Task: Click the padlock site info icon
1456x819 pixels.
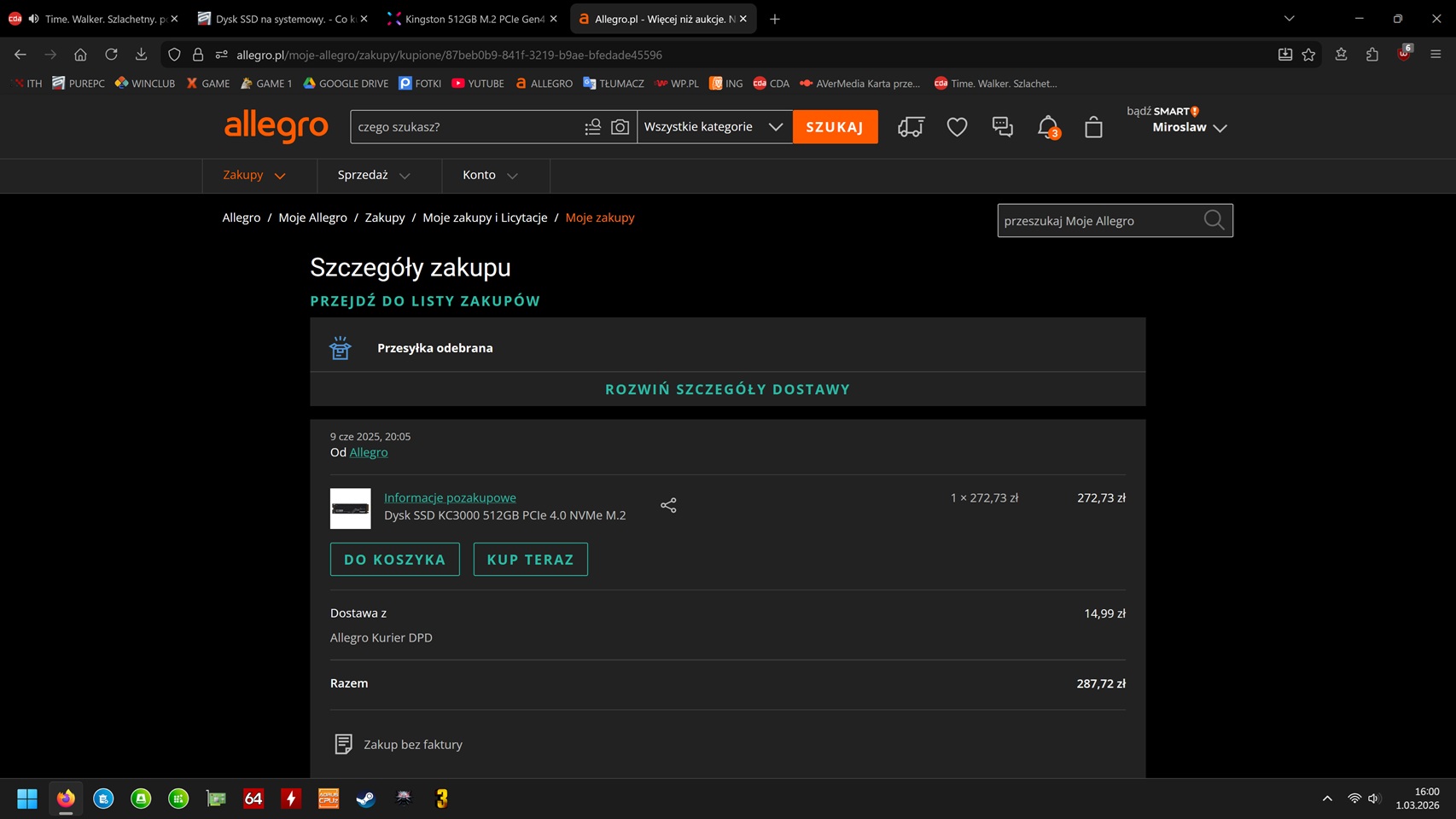Action: 198,55
